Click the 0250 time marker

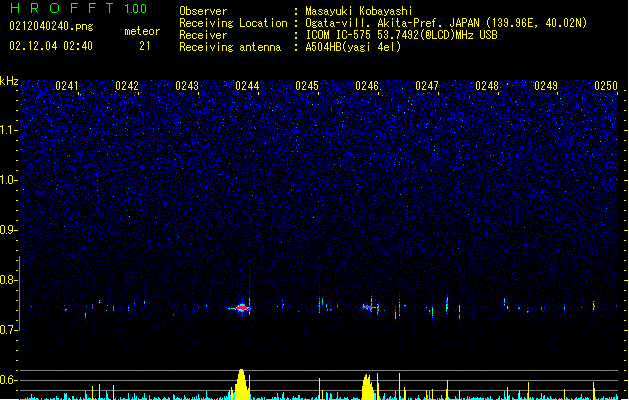pyautogui.click(x=606, y=86)
